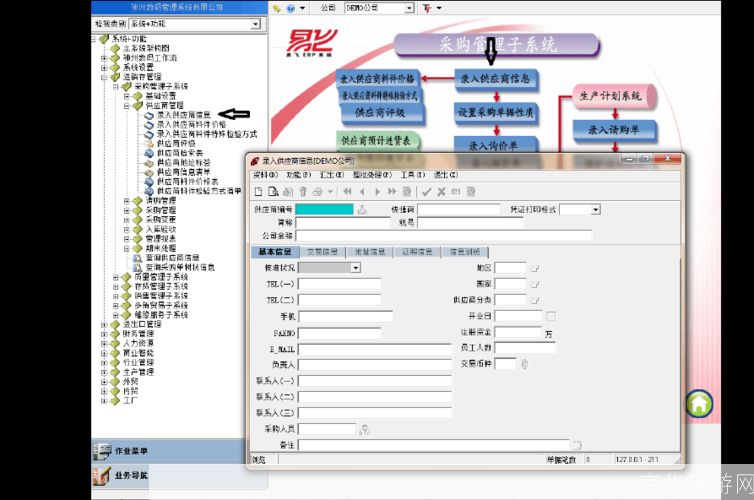Screen dimensions: 754x500
Task: Click the New record icon in dialog toolbar
Action: 258,192
